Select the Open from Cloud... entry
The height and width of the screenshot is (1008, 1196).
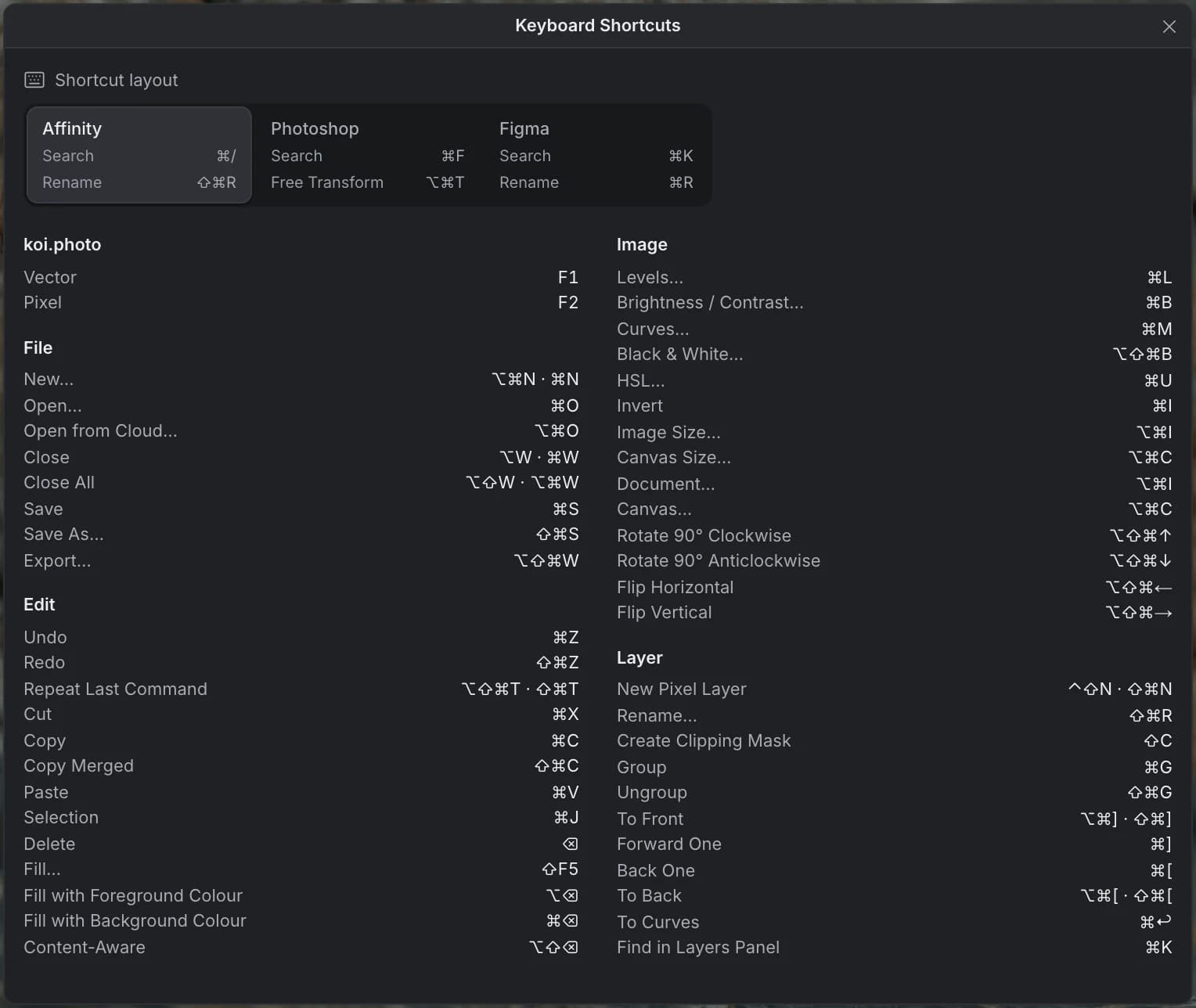coord(301,431)
